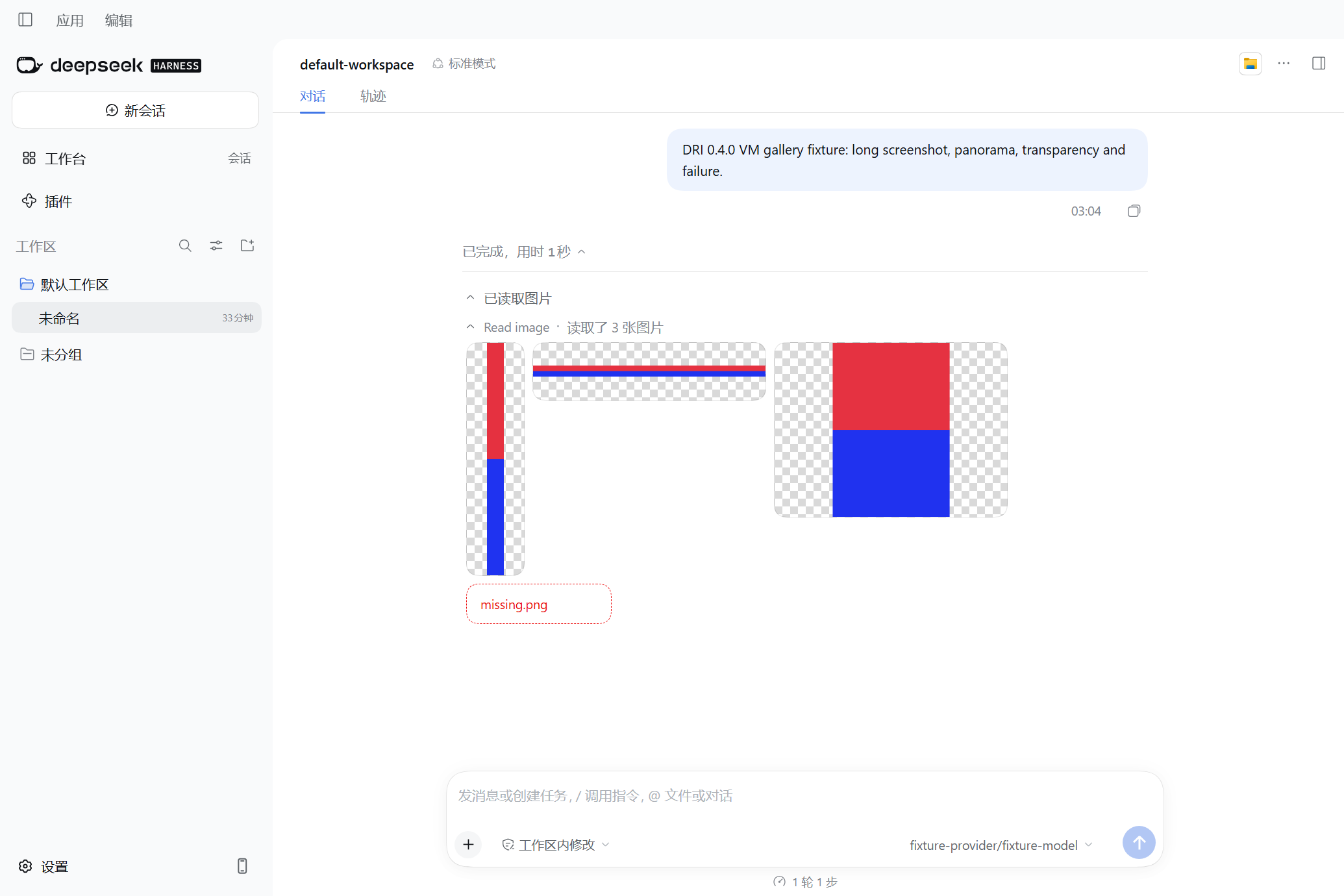
Task: Open the fixture-provider/fixture-model selector
Action: (x=1001, y=845)
